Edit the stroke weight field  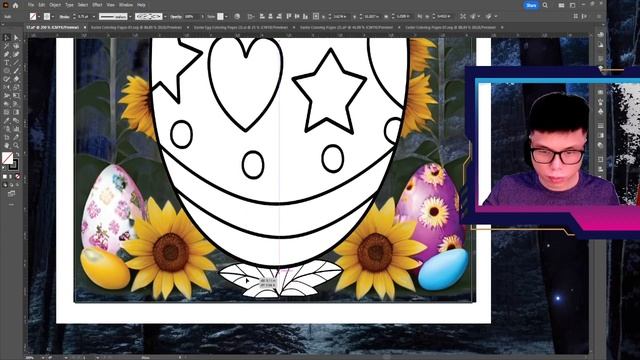[84, 16]
